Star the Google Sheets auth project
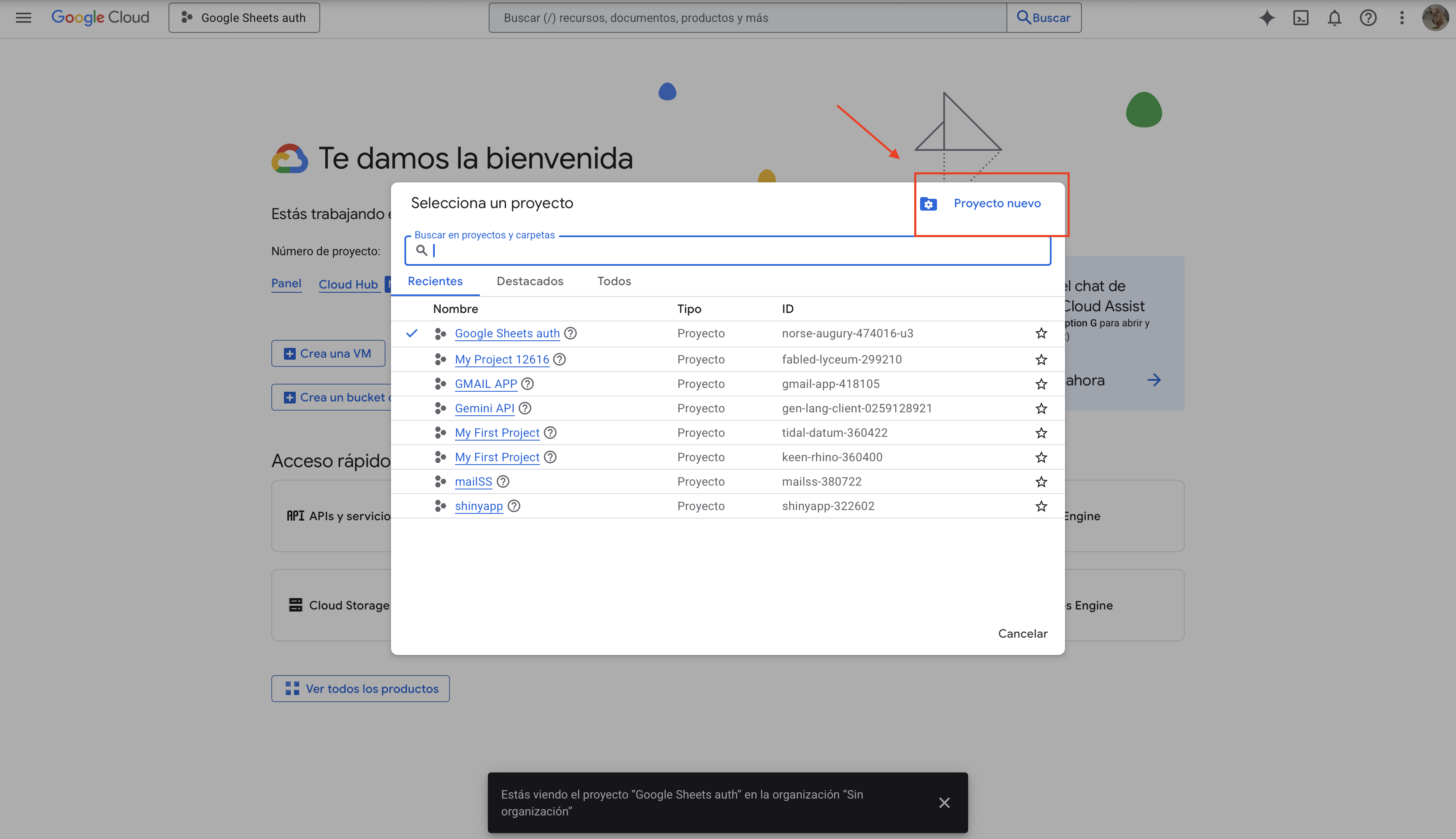 click(x=1041, y=334)
